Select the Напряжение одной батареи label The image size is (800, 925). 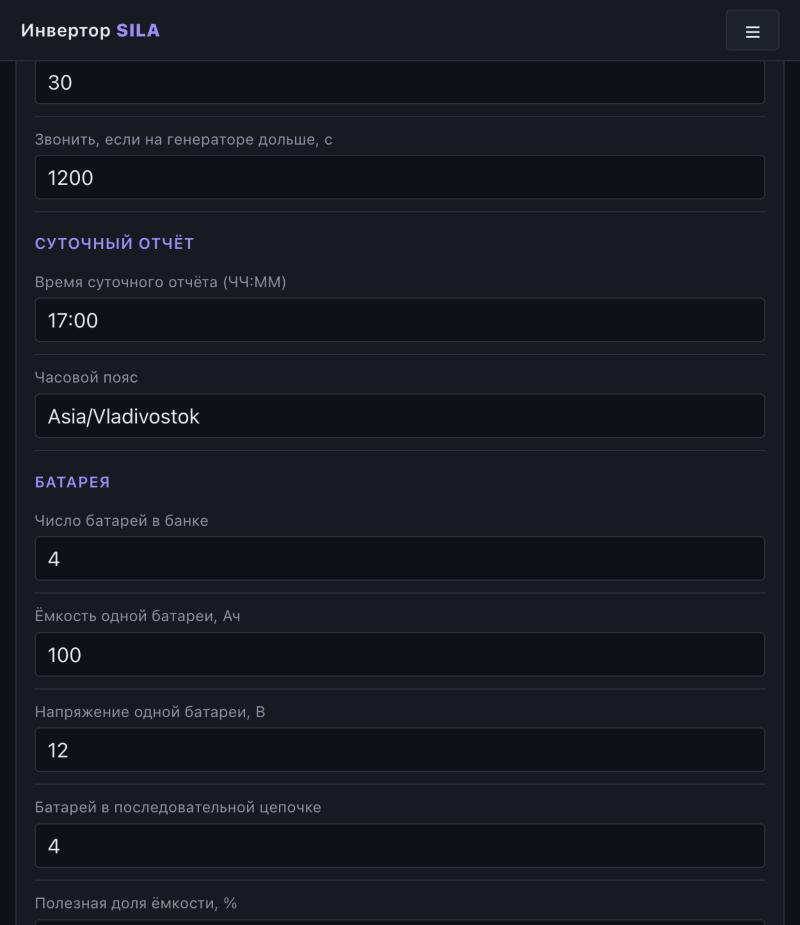coord(150,712)
